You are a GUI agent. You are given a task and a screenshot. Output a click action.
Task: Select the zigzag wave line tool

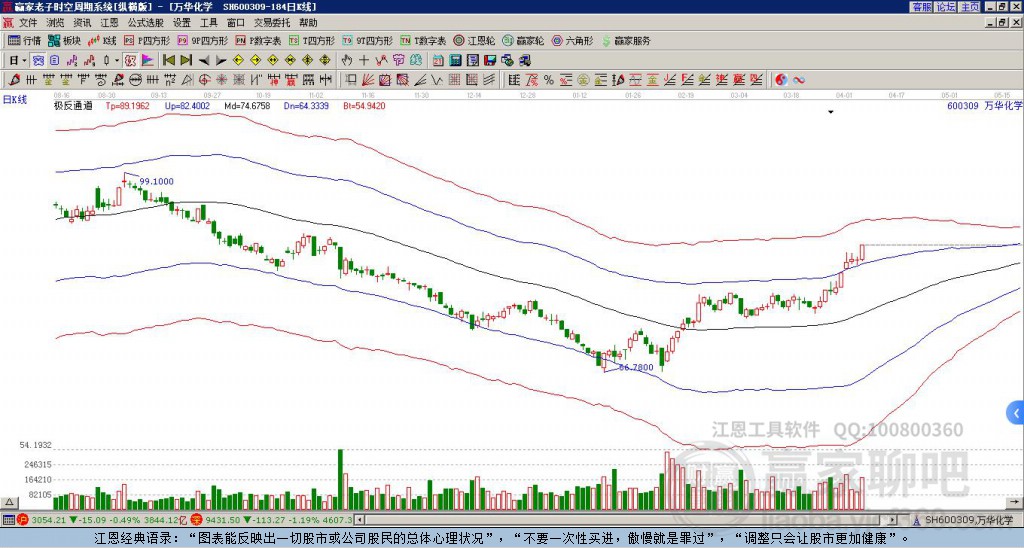coord(437,80)
